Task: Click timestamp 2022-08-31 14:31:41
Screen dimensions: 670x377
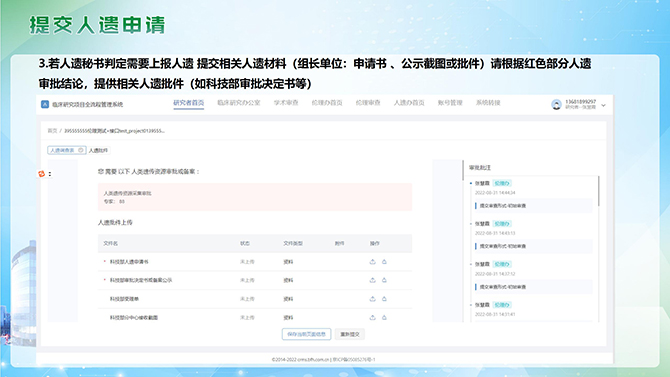Action: tap(495, 314)
